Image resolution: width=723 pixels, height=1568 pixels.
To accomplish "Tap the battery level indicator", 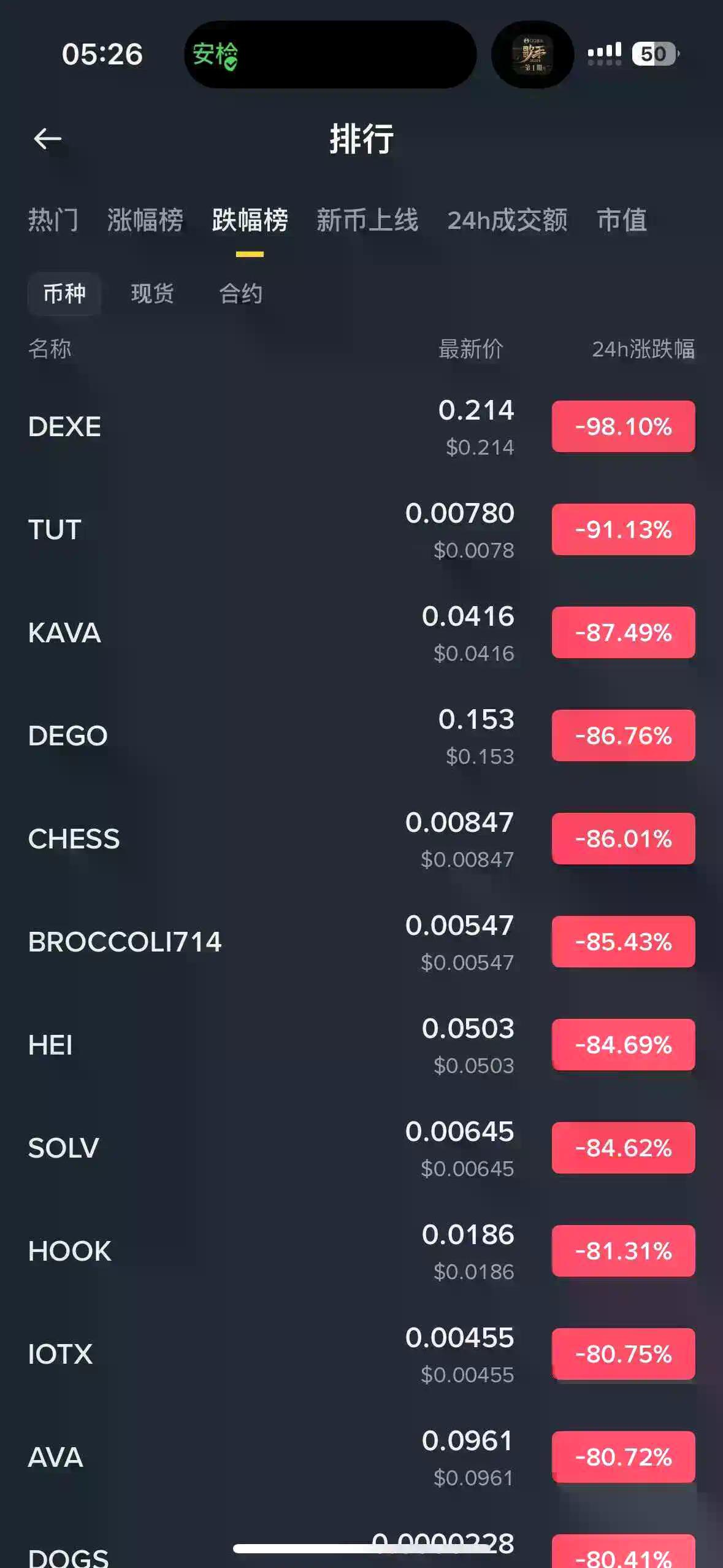I will [x=654, y=54].
